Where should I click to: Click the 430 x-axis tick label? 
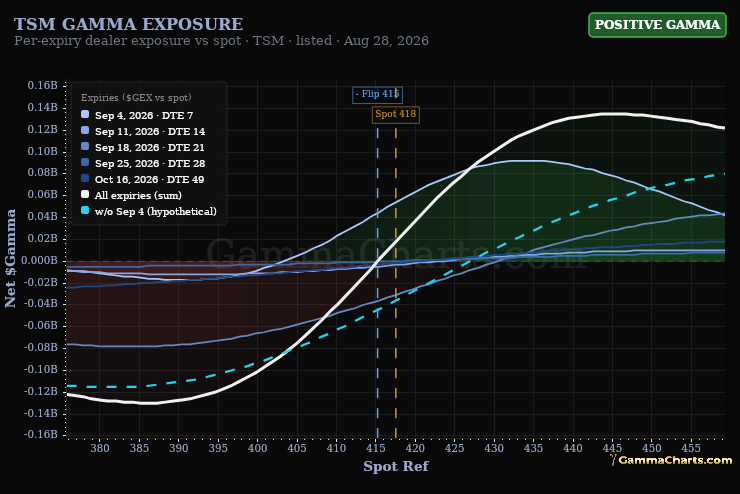coord(494,448)
